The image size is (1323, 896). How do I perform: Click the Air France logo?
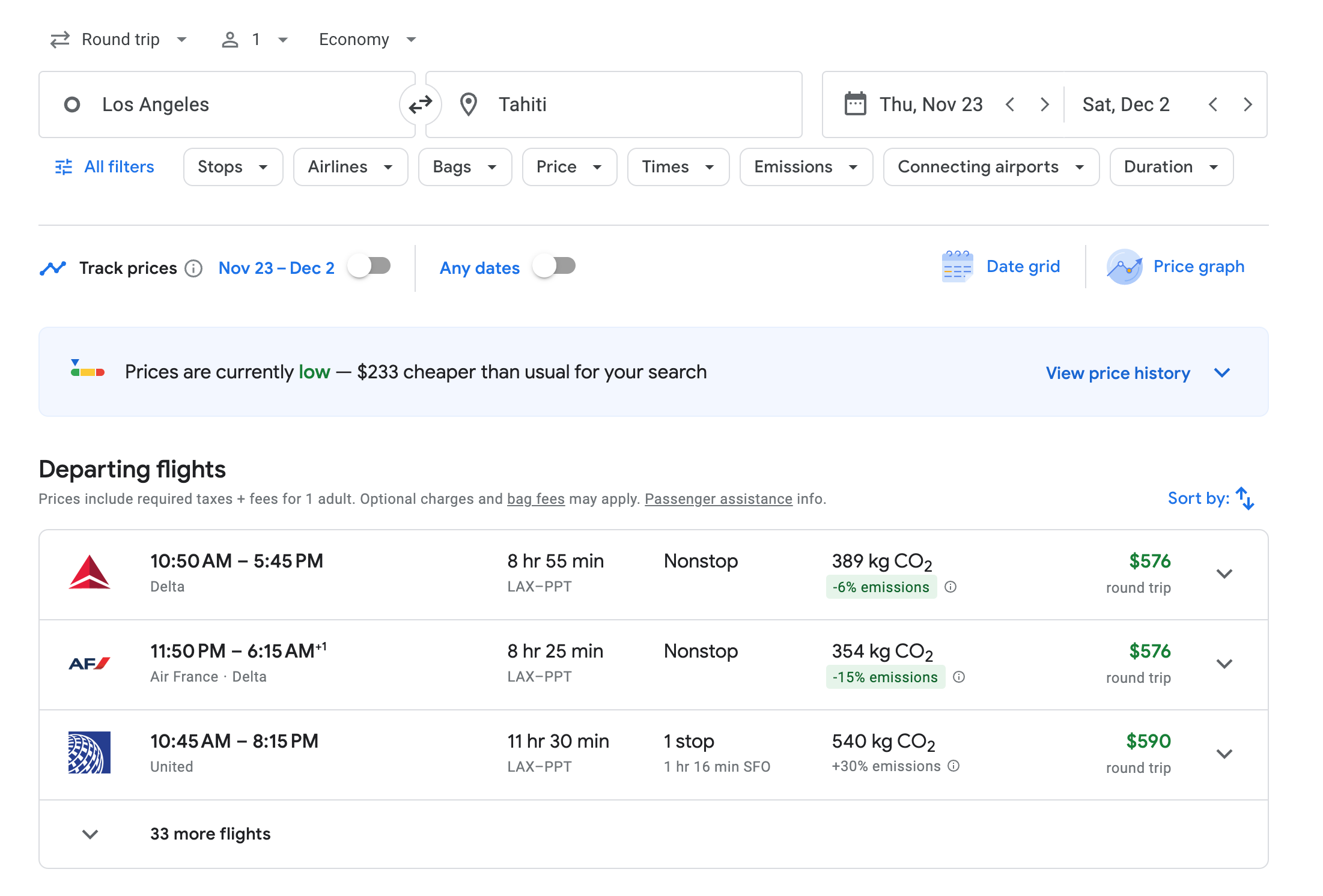coord(89,664)
